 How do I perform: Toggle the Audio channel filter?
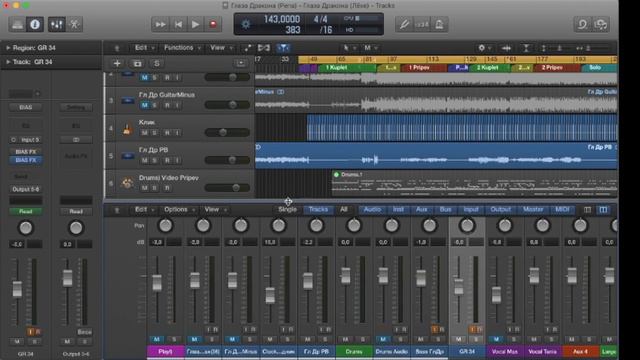click(x=372, y=210)
